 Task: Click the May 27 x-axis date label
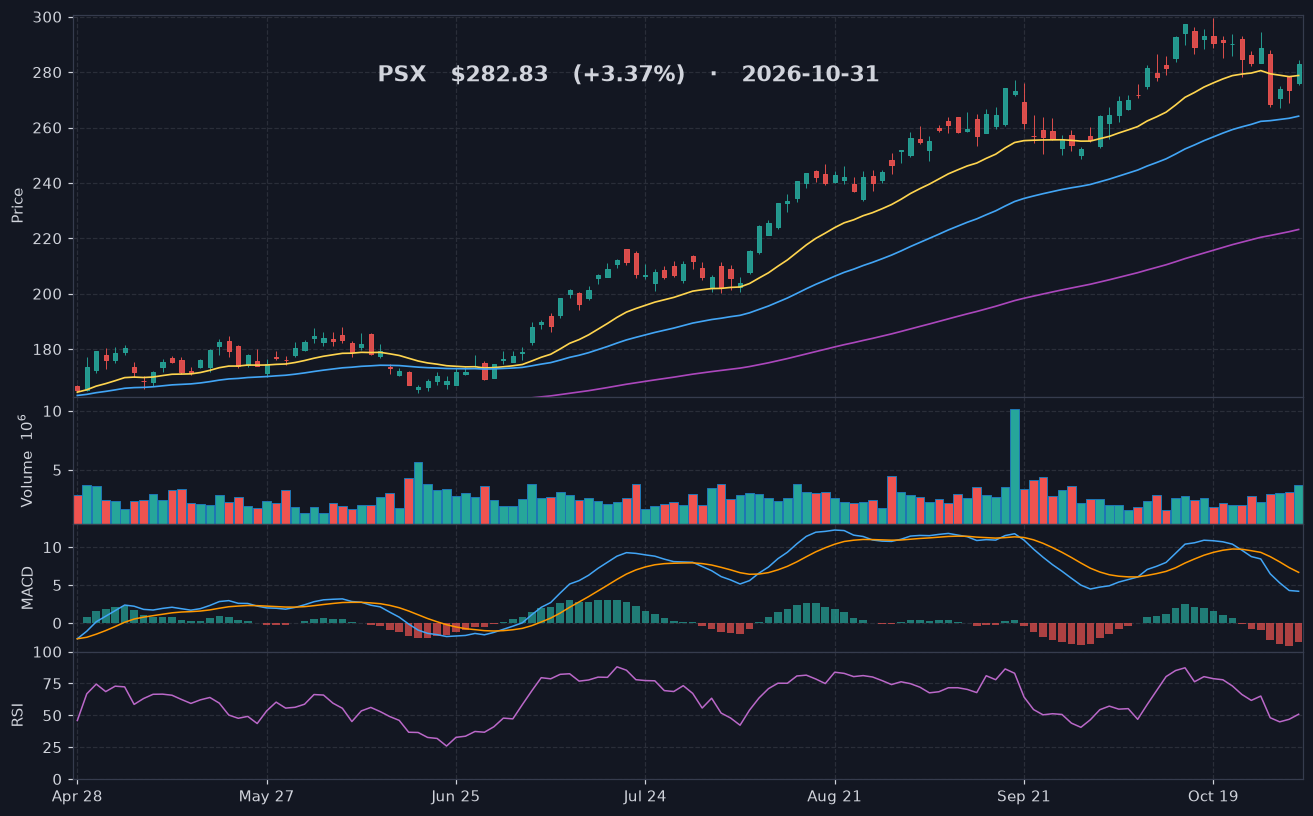[x=267, y=797]
